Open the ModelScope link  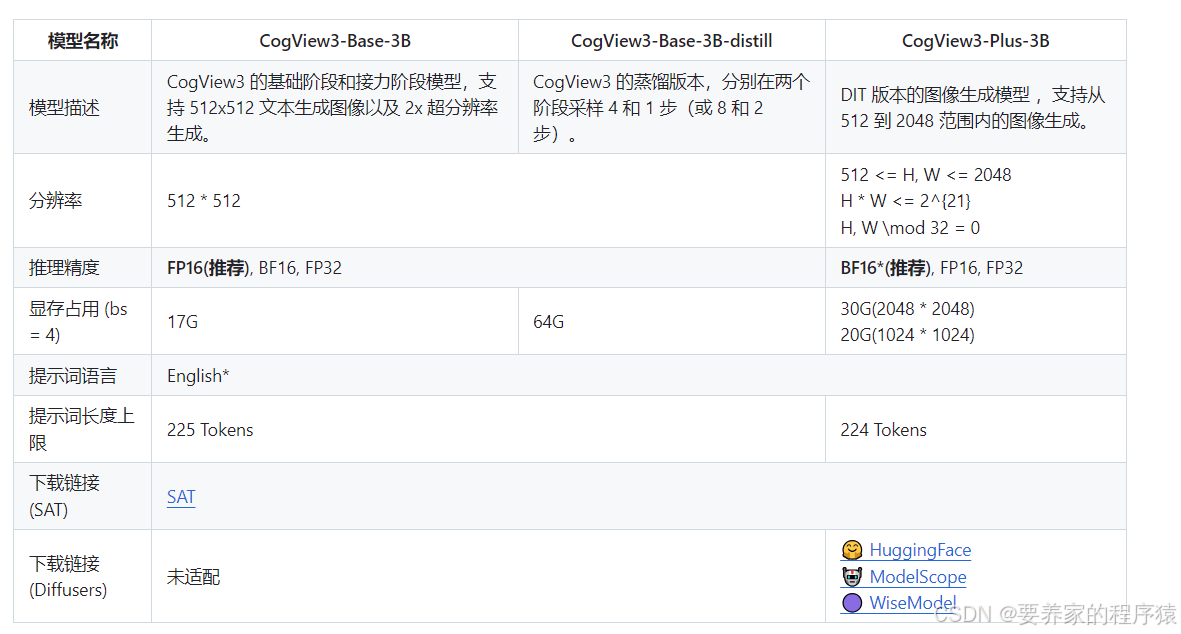click(x=917, y=577)
